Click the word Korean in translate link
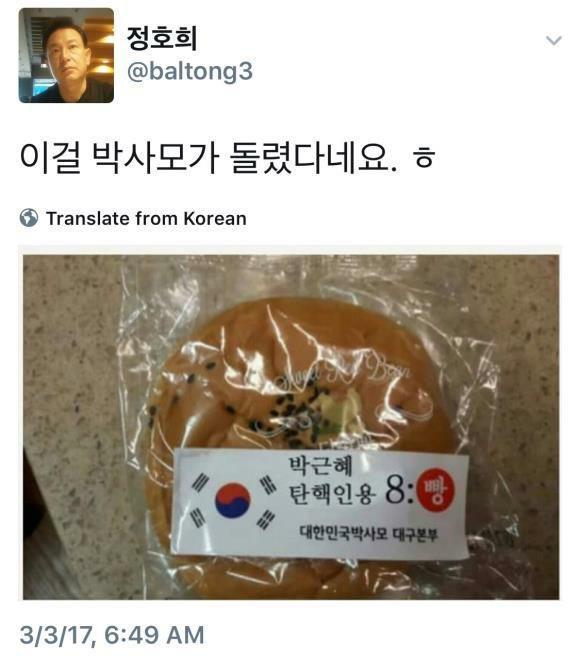Screen dimensions: 580x659 tap(215, 219)
